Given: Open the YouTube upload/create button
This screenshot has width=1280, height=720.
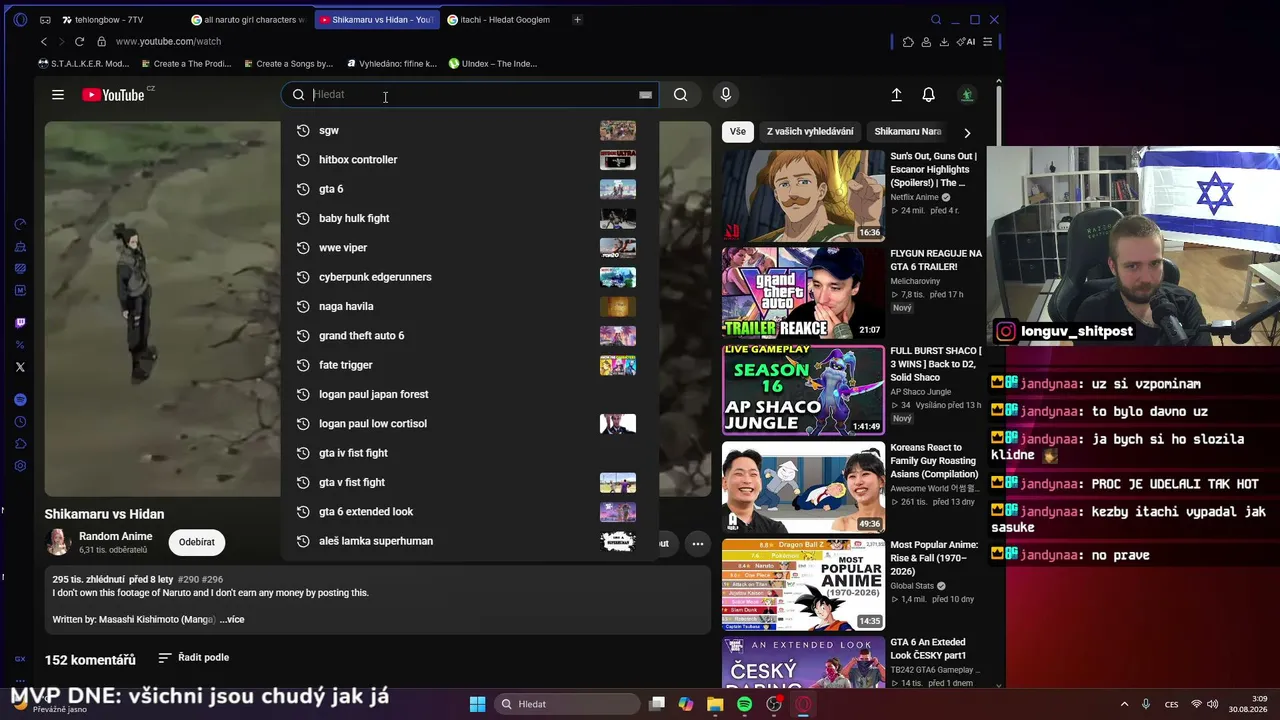Looking at the screenshot, I should tap(896, 95).
